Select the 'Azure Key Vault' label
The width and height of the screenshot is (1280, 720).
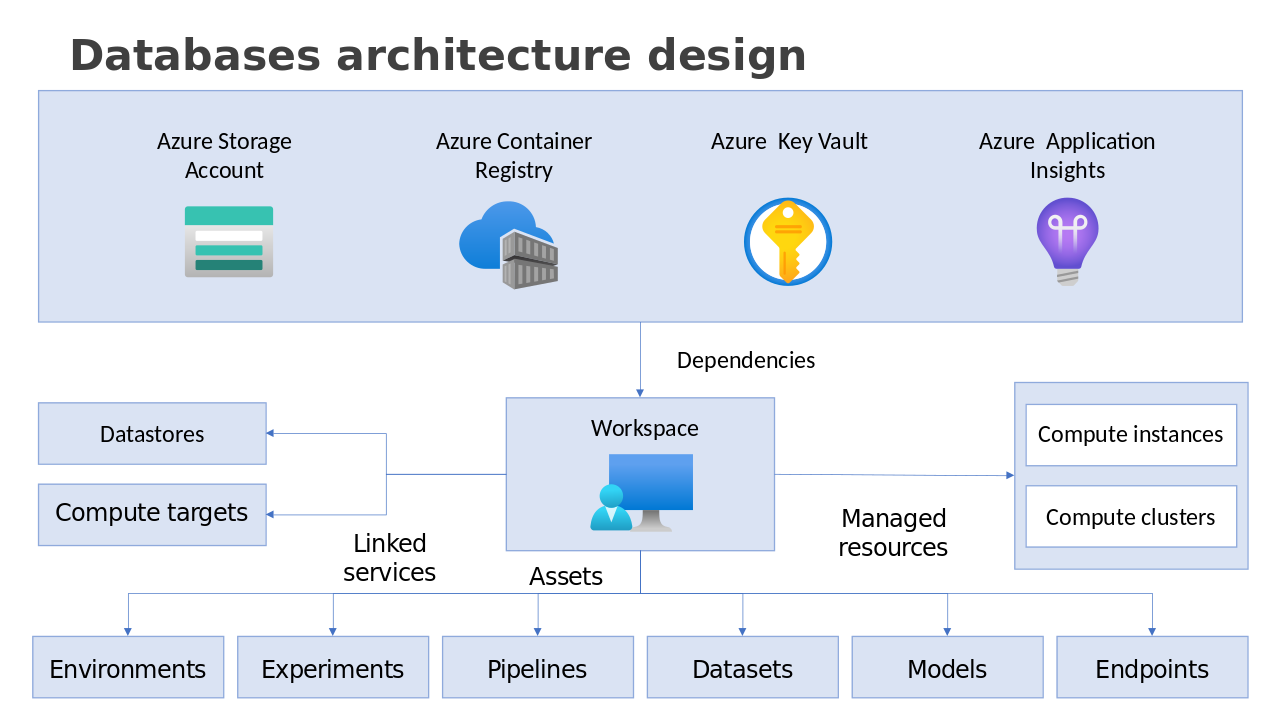click(789, 142)
